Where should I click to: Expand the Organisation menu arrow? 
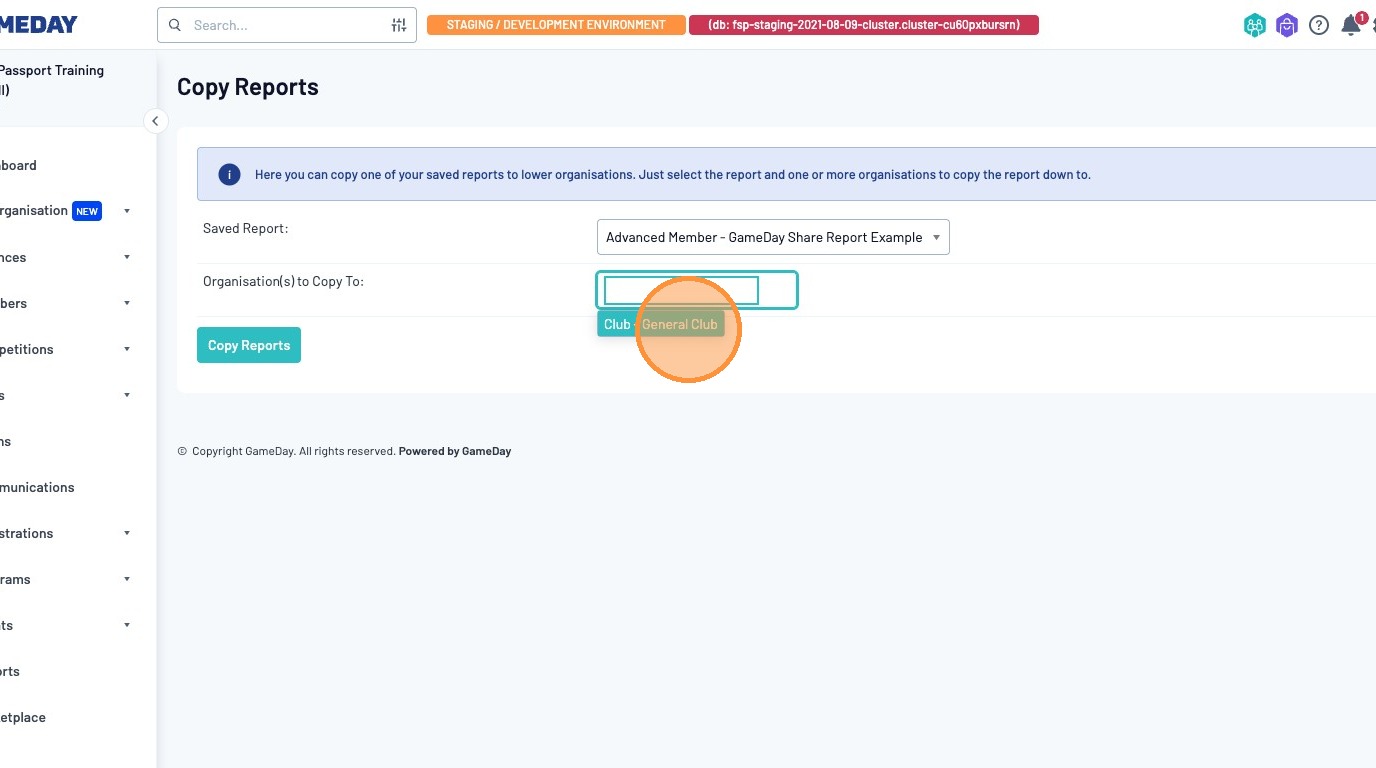point(127,211)
